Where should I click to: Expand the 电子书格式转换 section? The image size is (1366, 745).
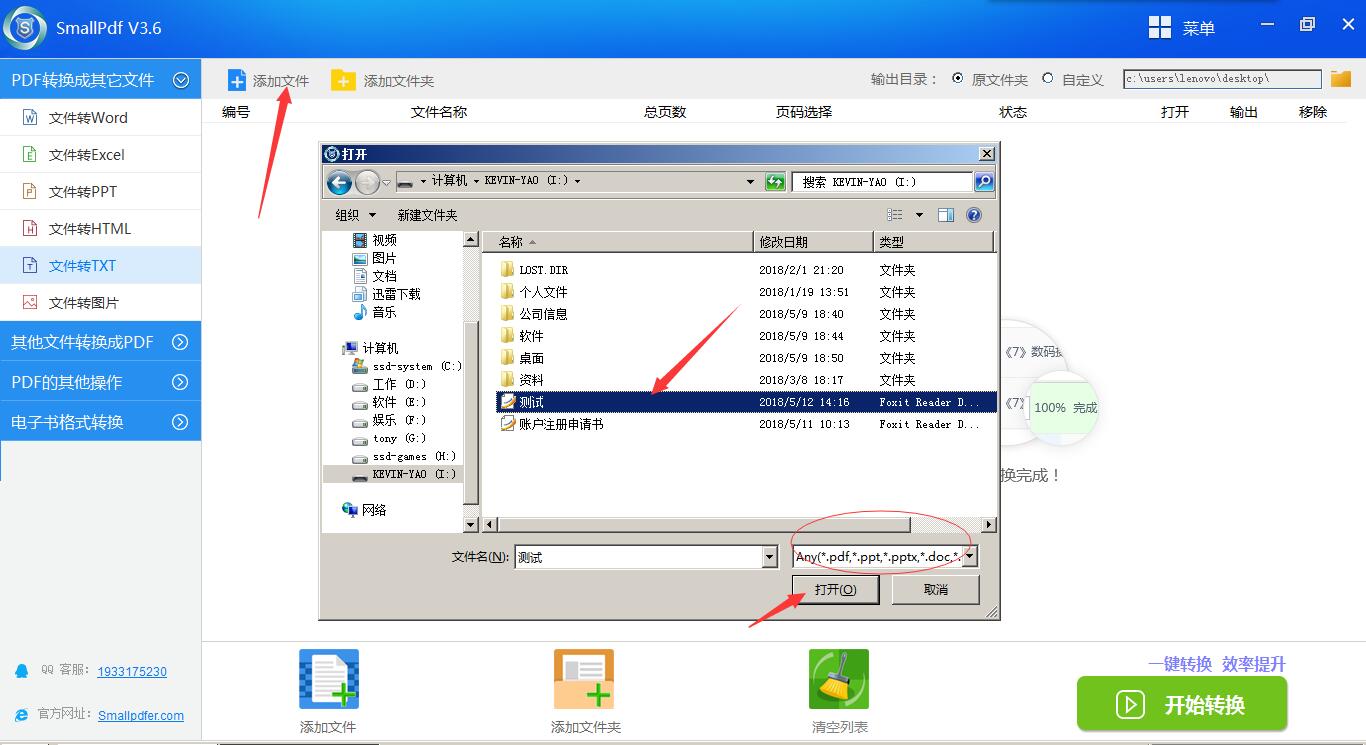(180, 422)
